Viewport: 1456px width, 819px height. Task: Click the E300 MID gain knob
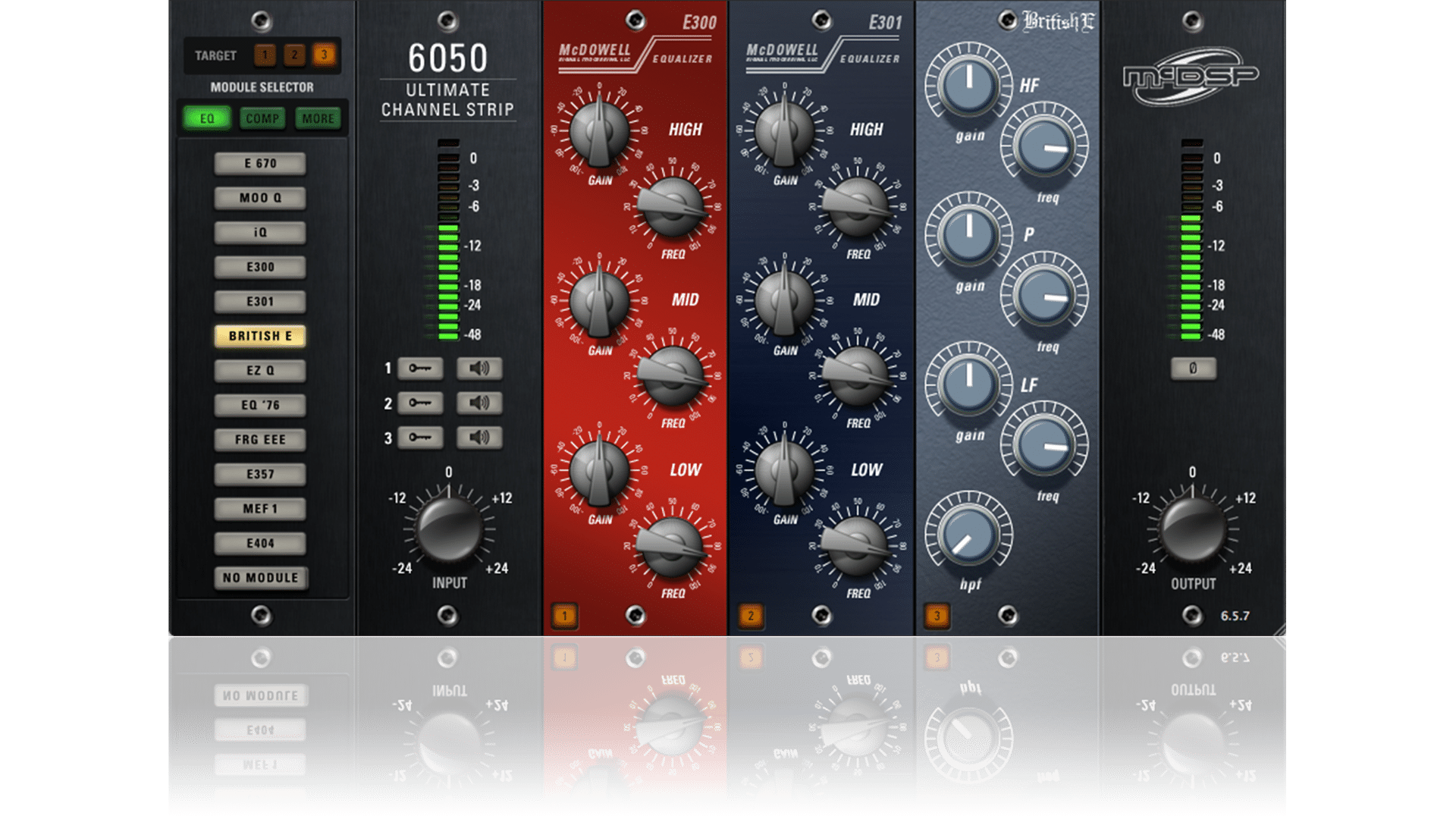(599, 302)
